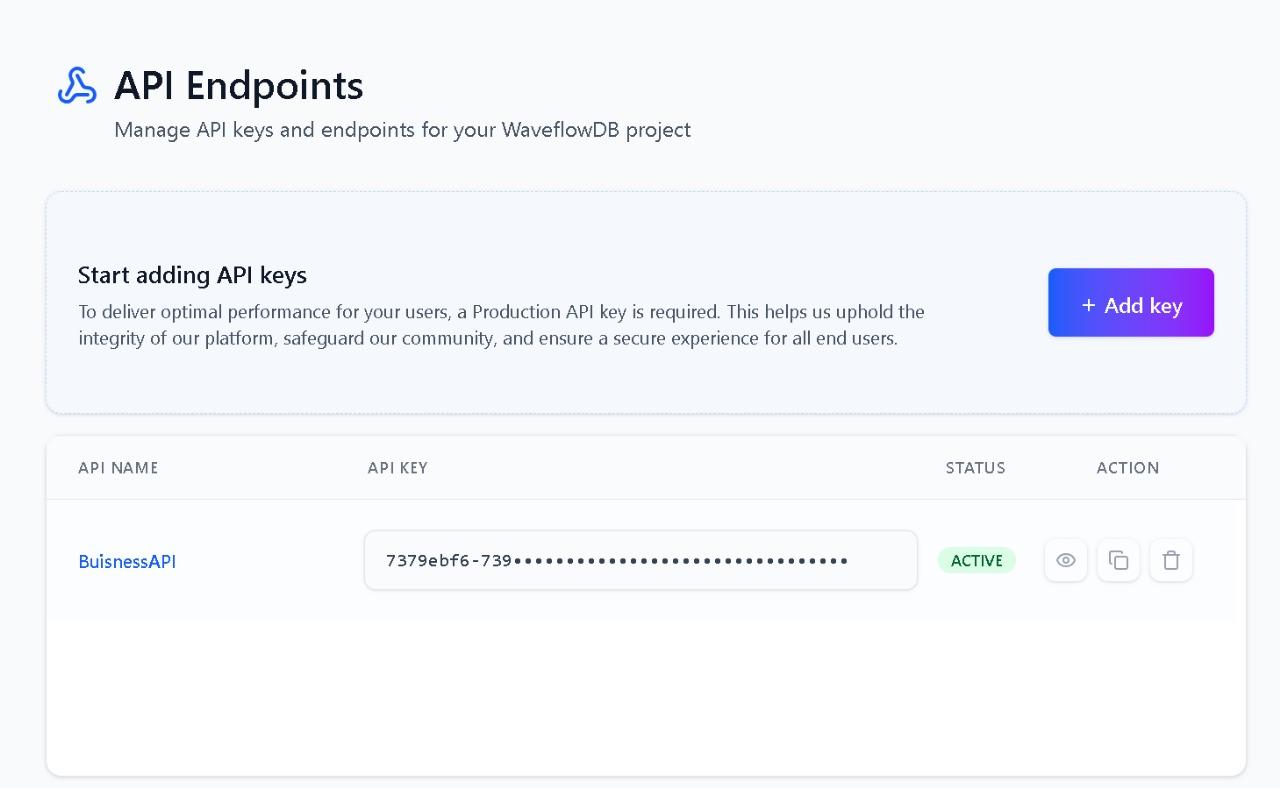Click the Production API key description paragraph
1280x788 pixels.
click(500, 325)
